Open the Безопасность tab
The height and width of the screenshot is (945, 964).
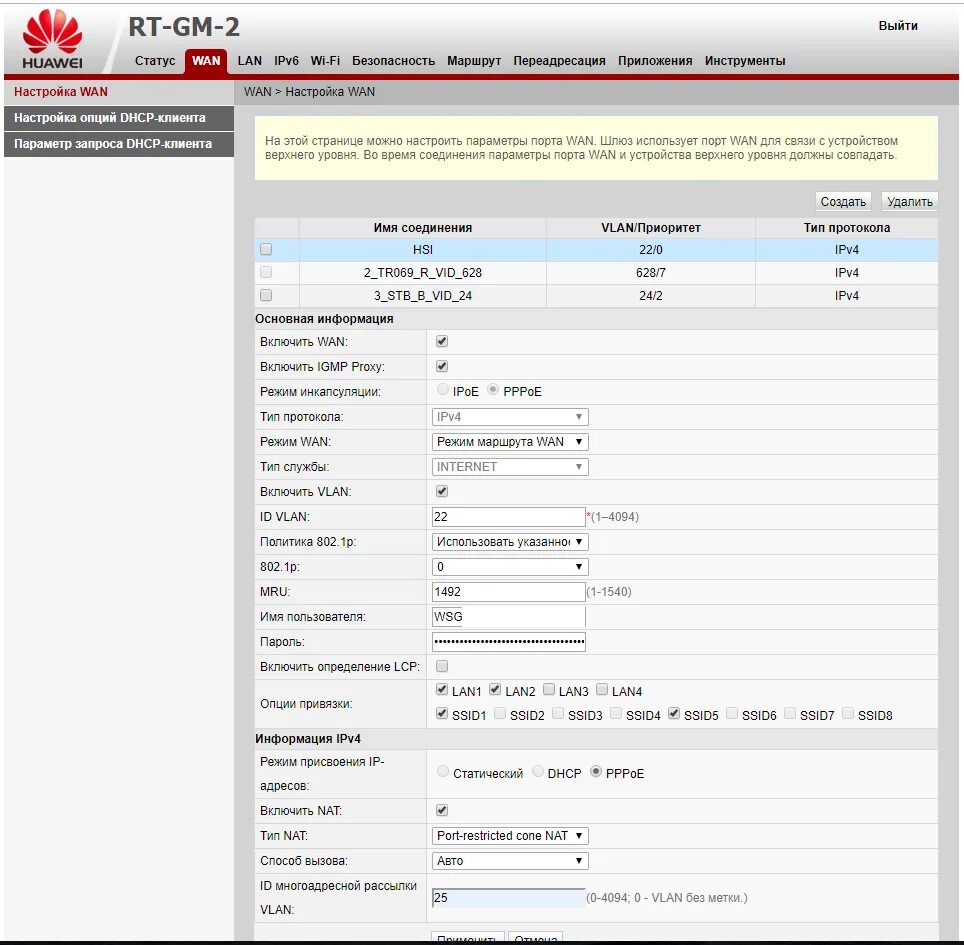click(393, 61)
